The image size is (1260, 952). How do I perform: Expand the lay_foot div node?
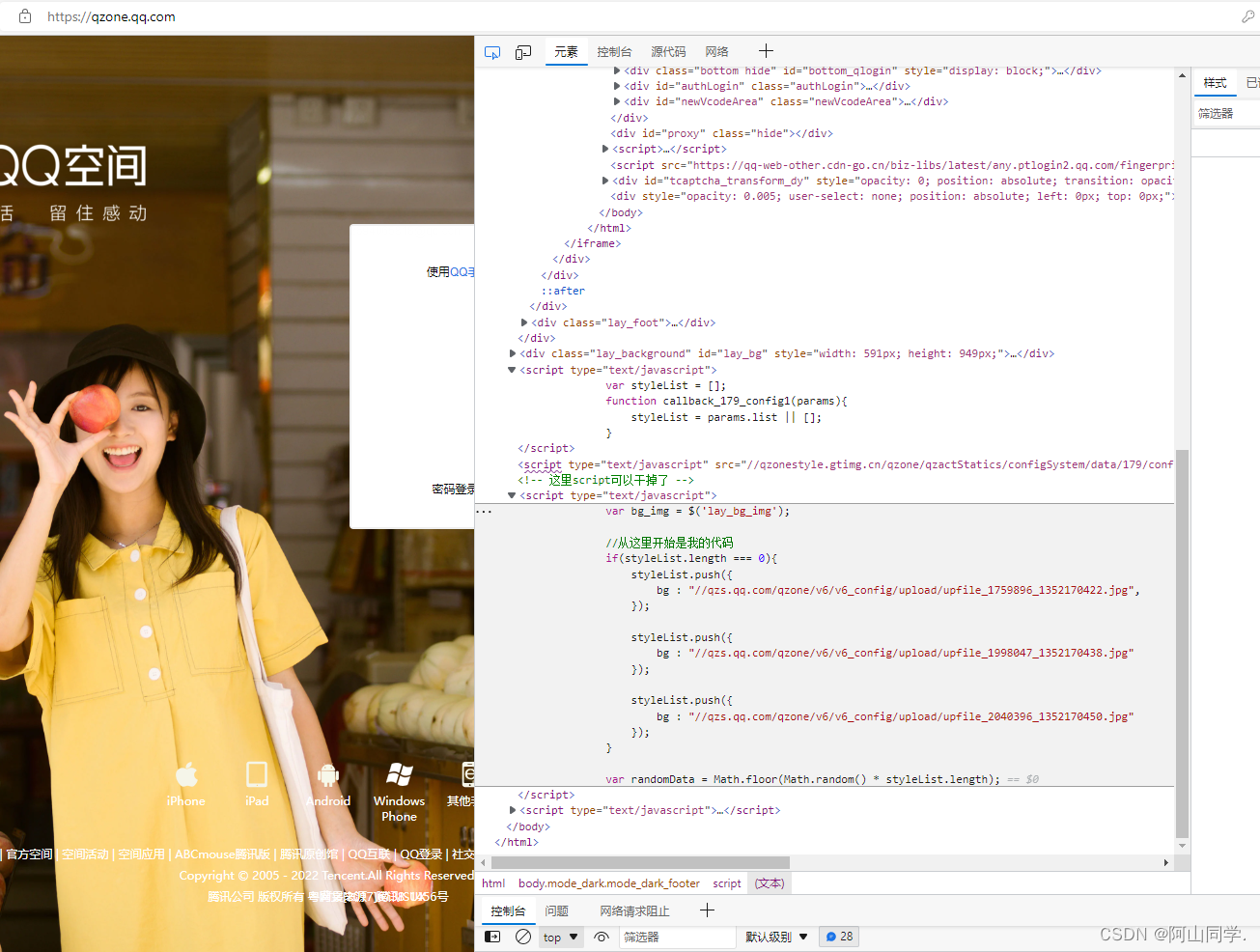coord(524,322)
